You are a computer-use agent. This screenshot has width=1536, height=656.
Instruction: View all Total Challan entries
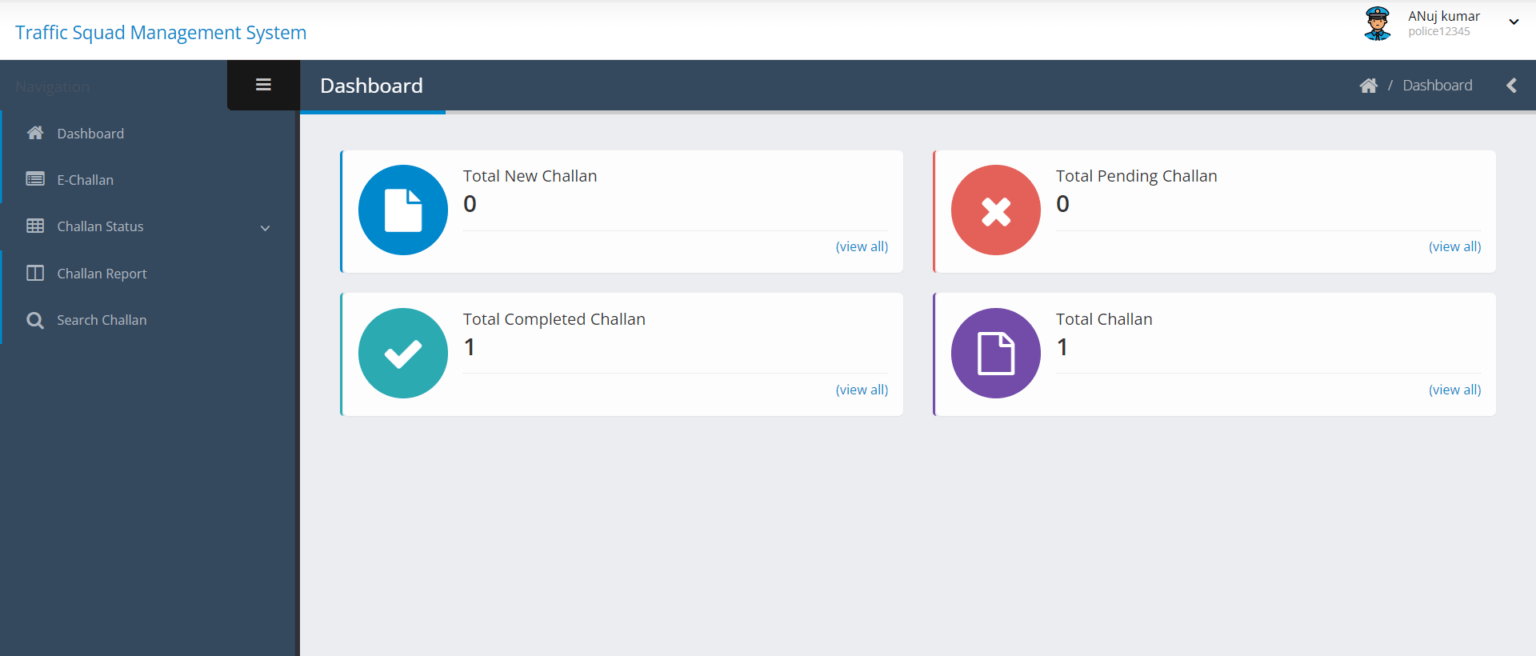[x=1455, y=390]
